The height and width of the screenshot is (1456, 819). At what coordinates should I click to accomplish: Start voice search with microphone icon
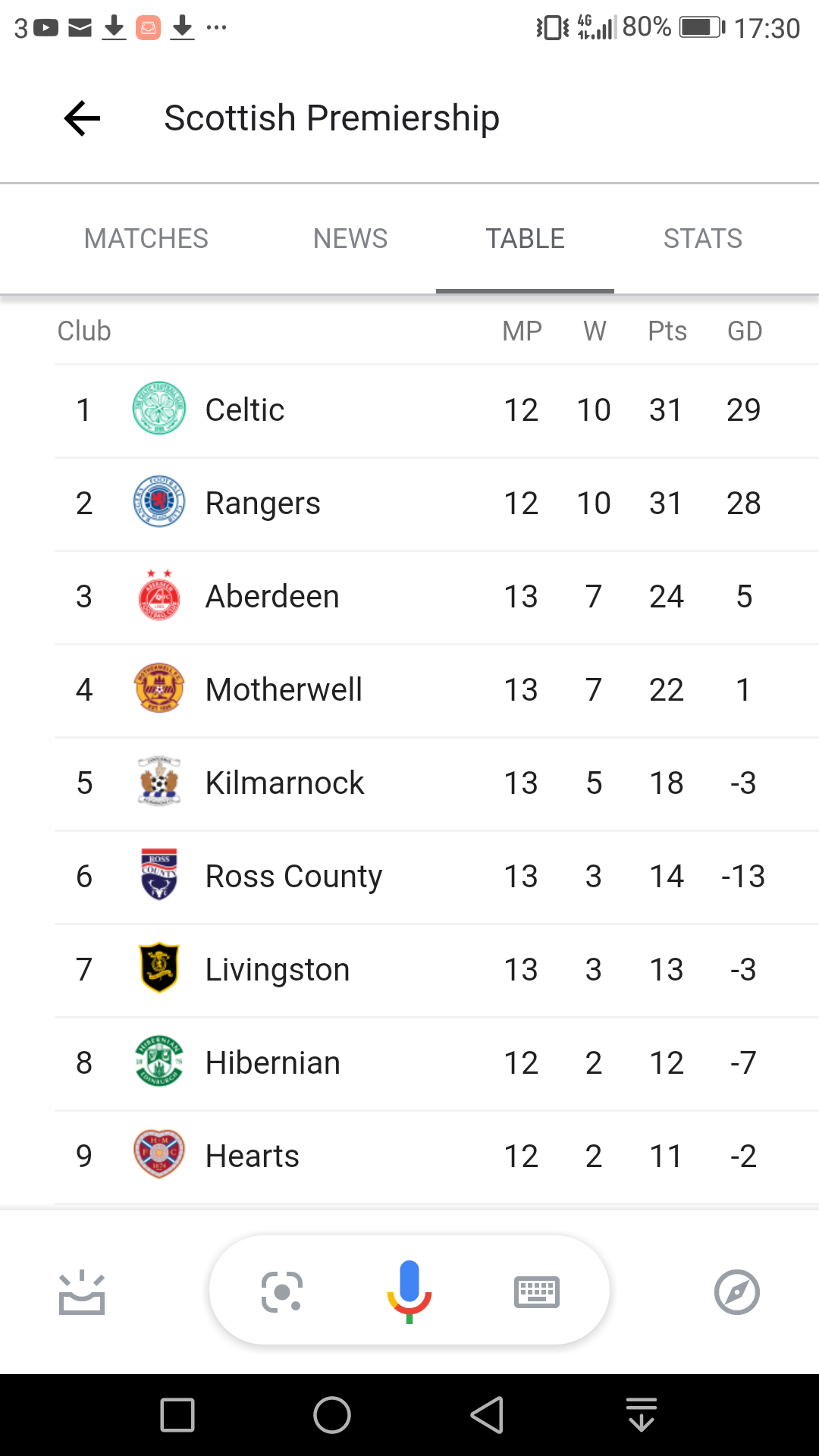pyautogui.click(x=409, y=1291)
